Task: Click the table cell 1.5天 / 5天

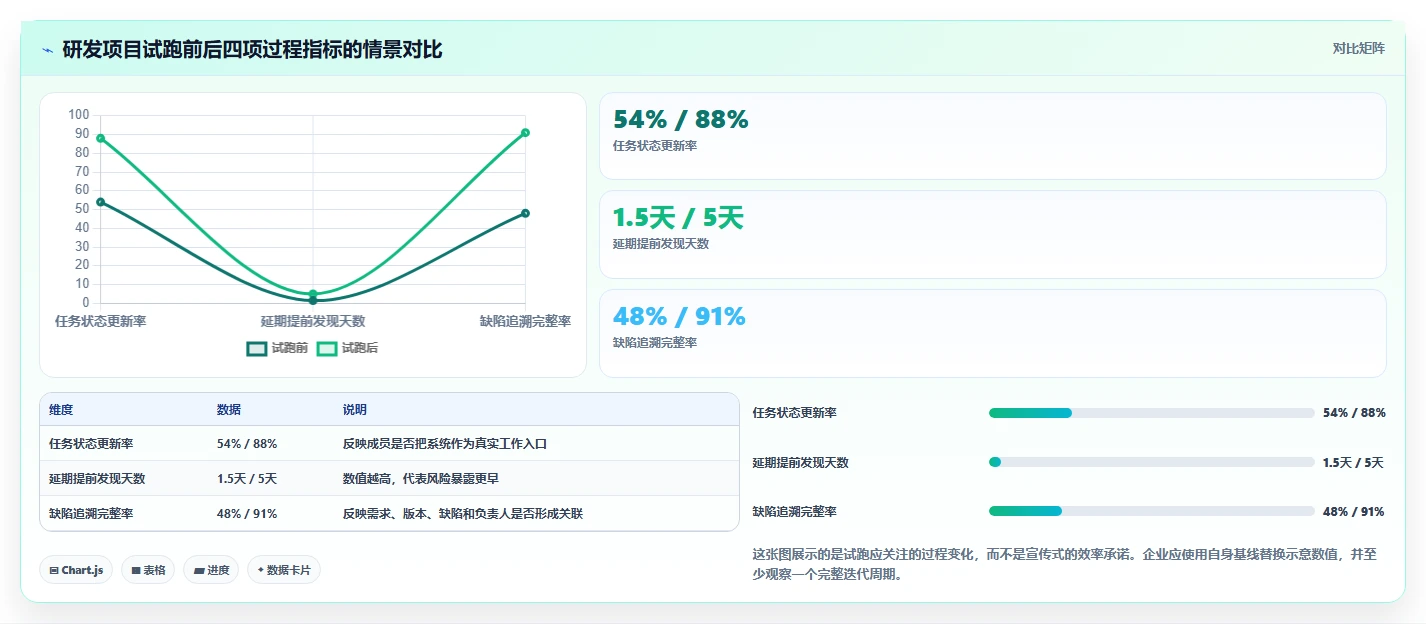Action: point(247,479)
